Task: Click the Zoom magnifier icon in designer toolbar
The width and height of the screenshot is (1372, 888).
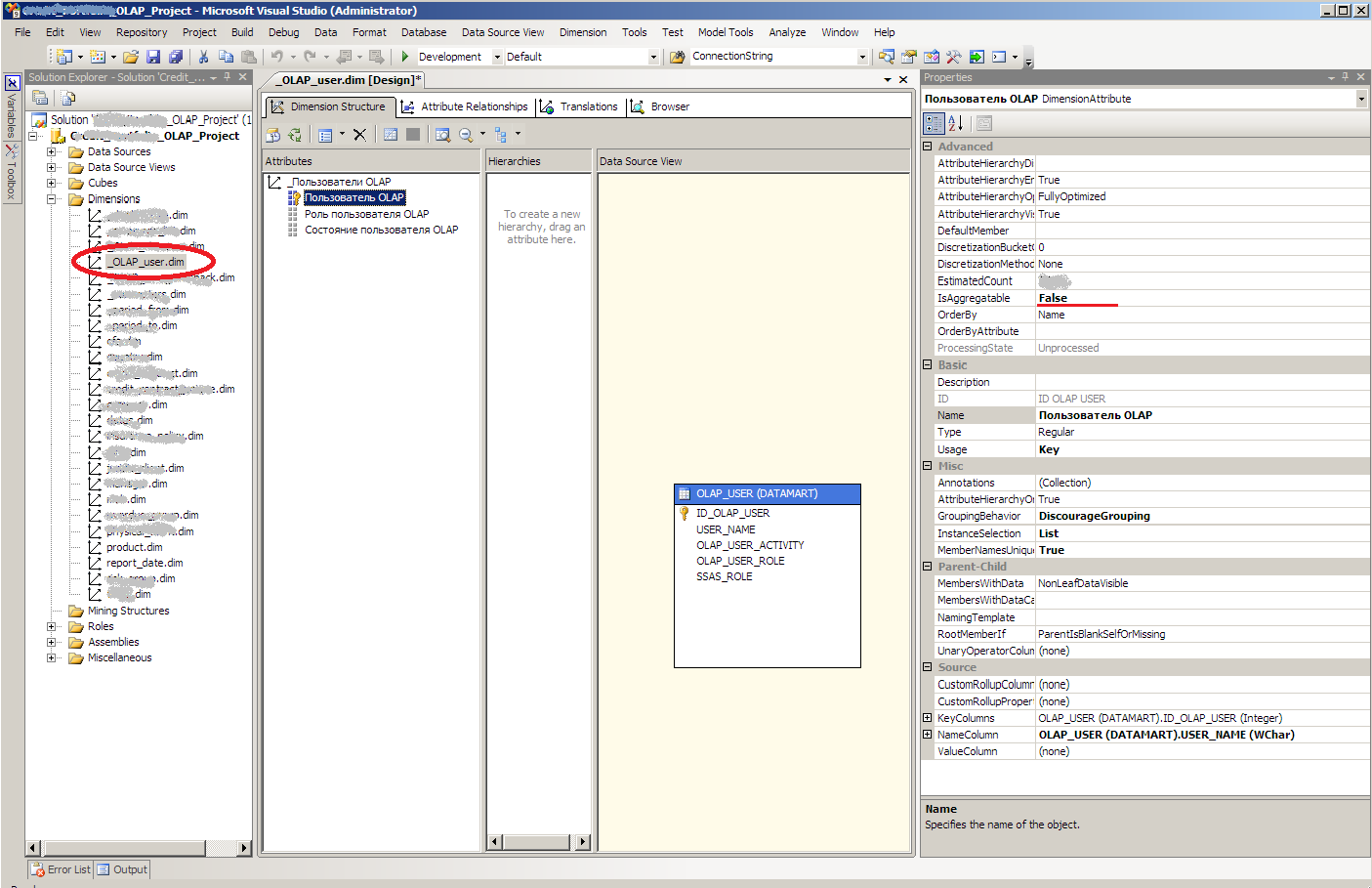Action: (x=466, y=135)
